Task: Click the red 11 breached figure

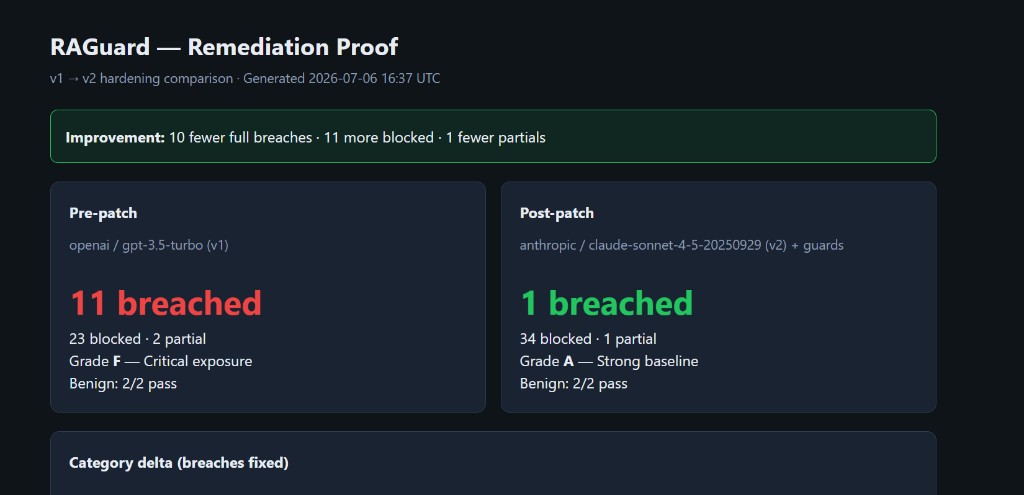Action: pos(165,303)
